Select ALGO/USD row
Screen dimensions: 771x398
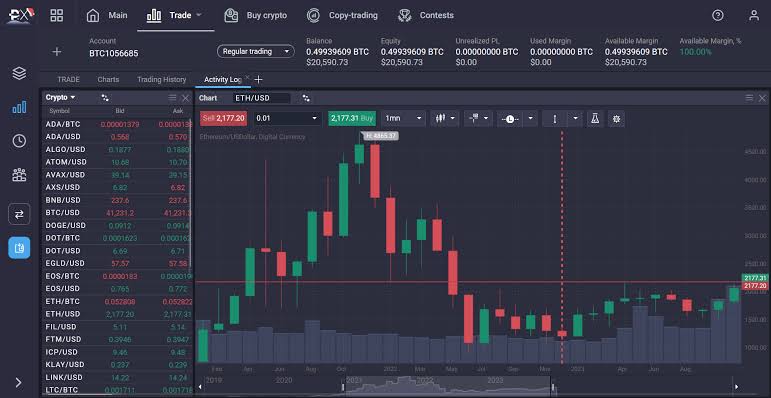[117, 150]
